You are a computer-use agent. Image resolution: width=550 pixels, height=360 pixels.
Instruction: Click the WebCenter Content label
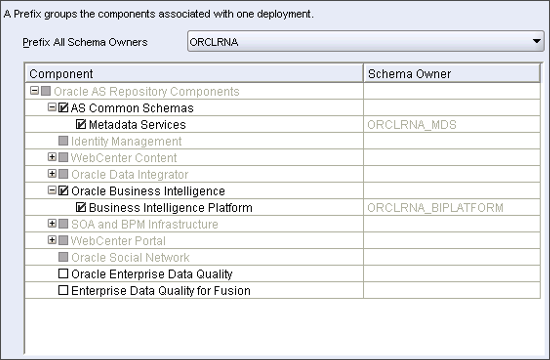click(124, 158)
